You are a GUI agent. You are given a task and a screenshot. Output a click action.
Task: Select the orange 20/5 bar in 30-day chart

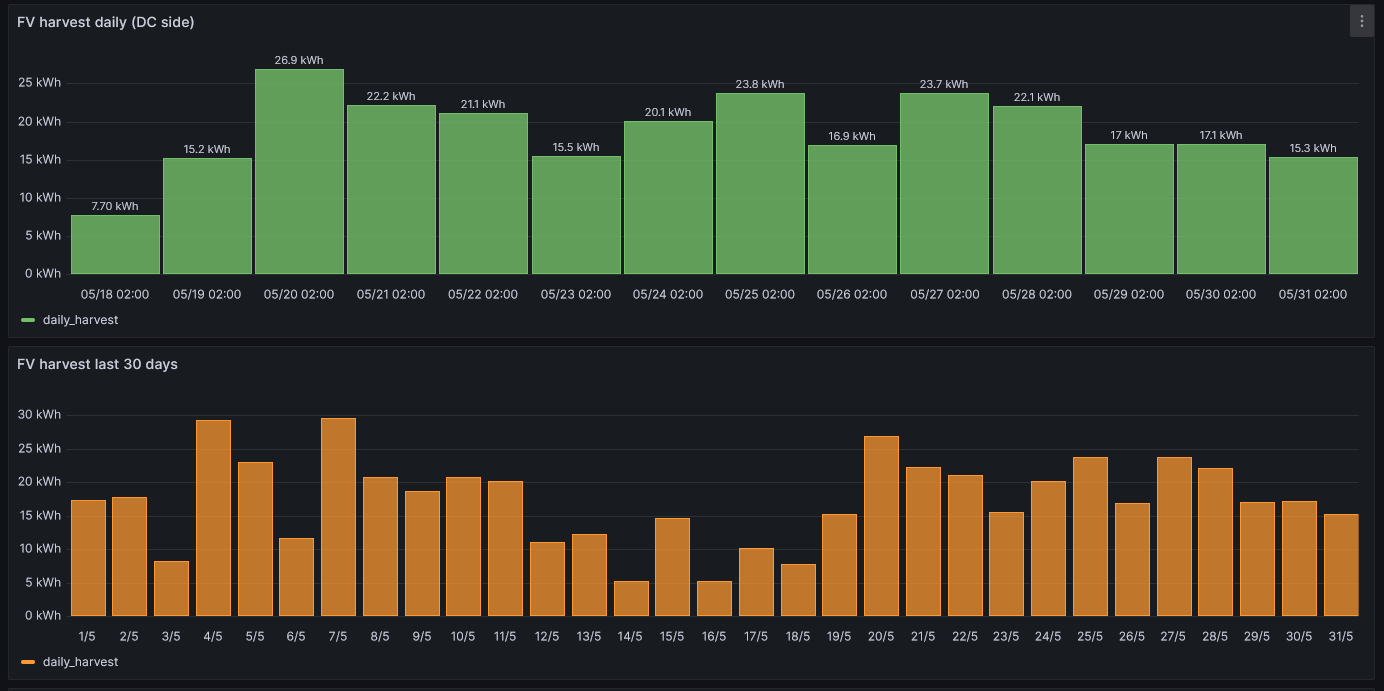pos(881,526)
